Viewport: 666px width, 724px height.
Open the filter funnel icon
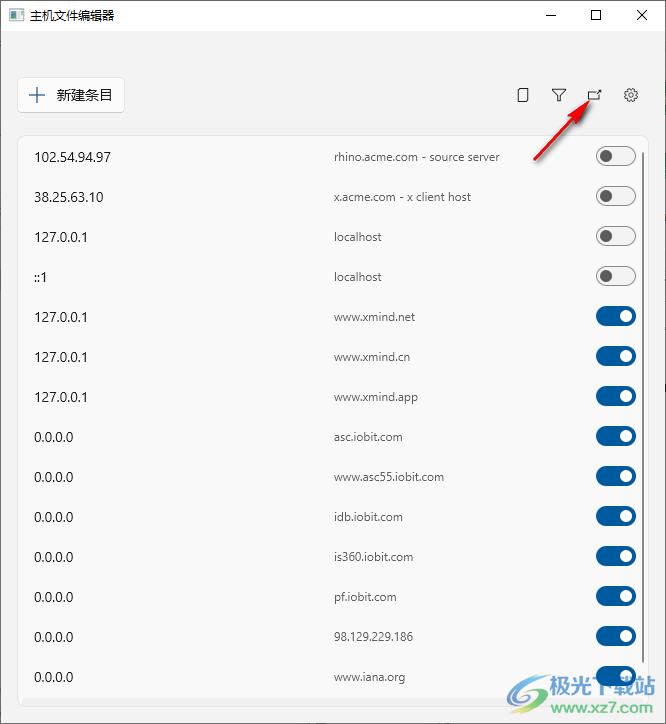pos(559,95)
